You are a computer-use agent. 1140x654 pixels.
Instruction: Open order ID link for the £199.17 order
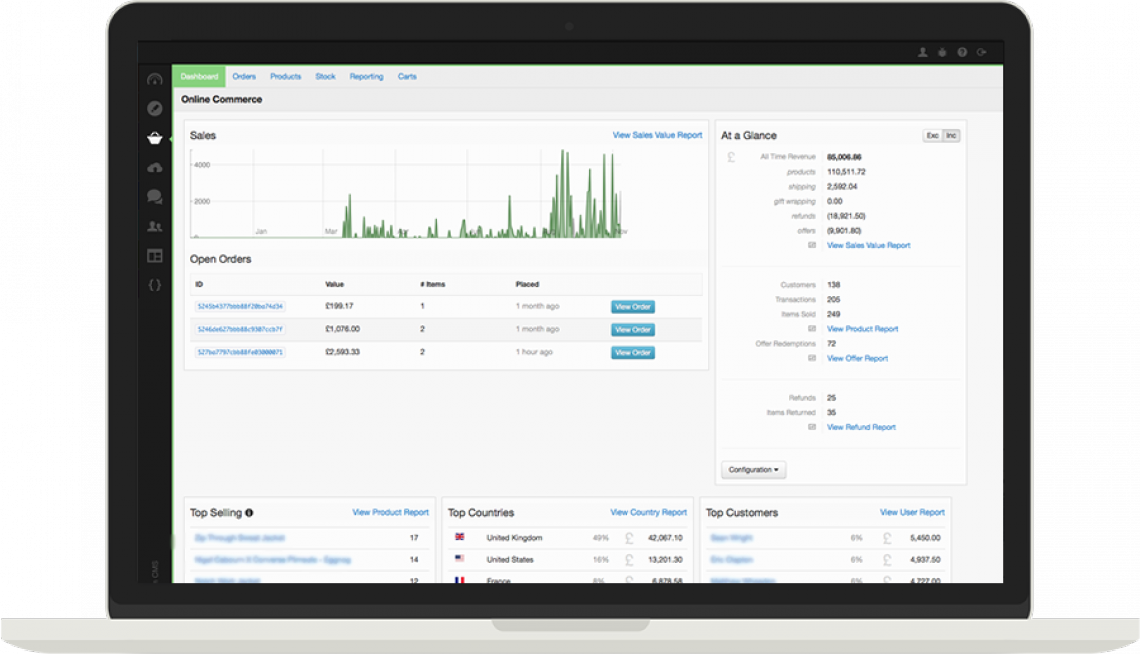click(240, 307)
